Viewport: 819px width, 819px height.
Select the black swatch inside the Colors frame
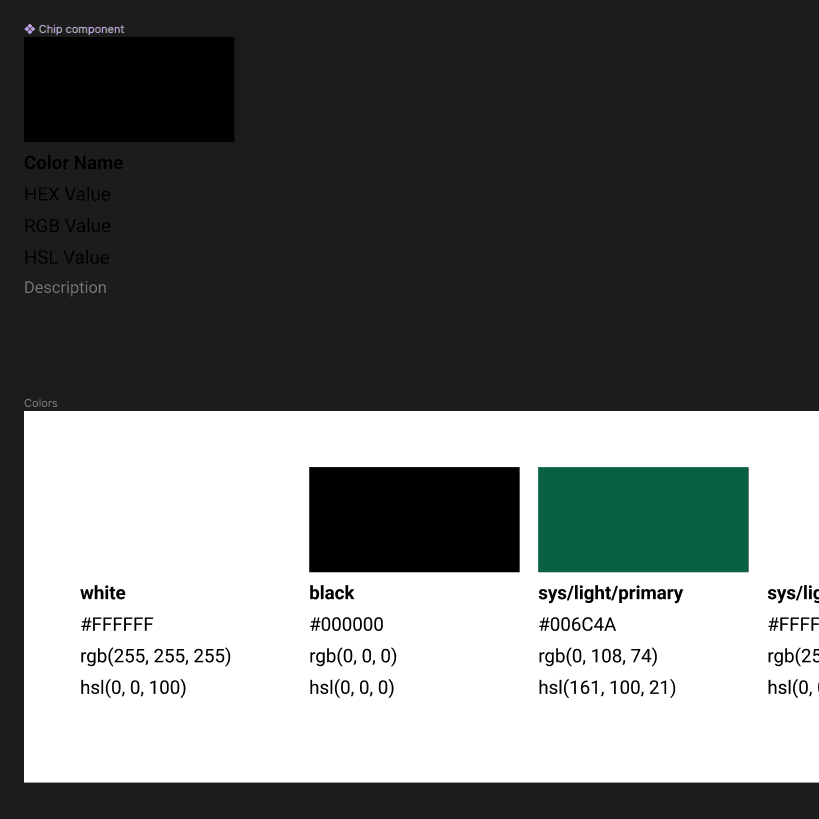tap(414, 519)
